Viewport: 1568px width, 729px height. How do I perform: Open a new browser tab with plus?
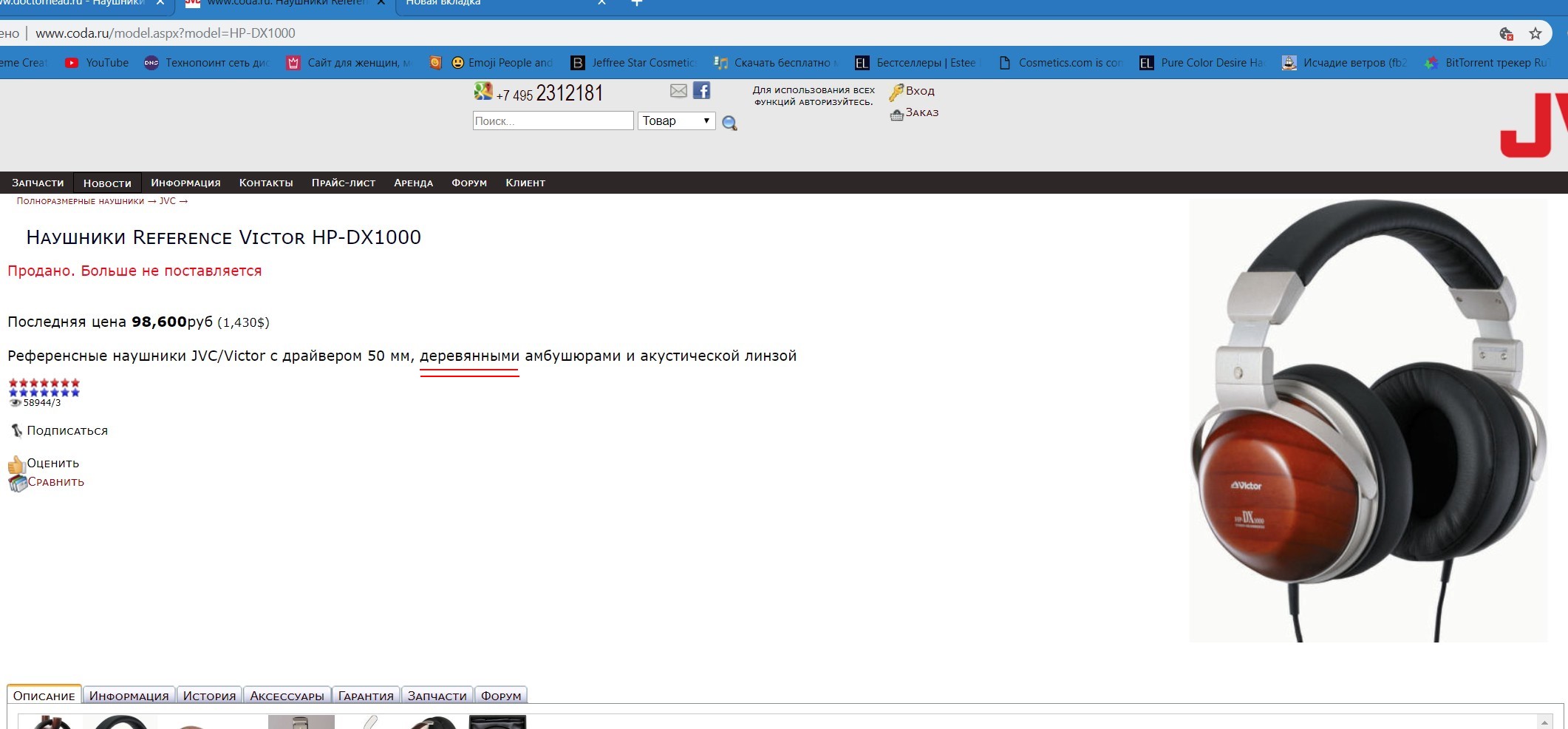coord(637,3)
